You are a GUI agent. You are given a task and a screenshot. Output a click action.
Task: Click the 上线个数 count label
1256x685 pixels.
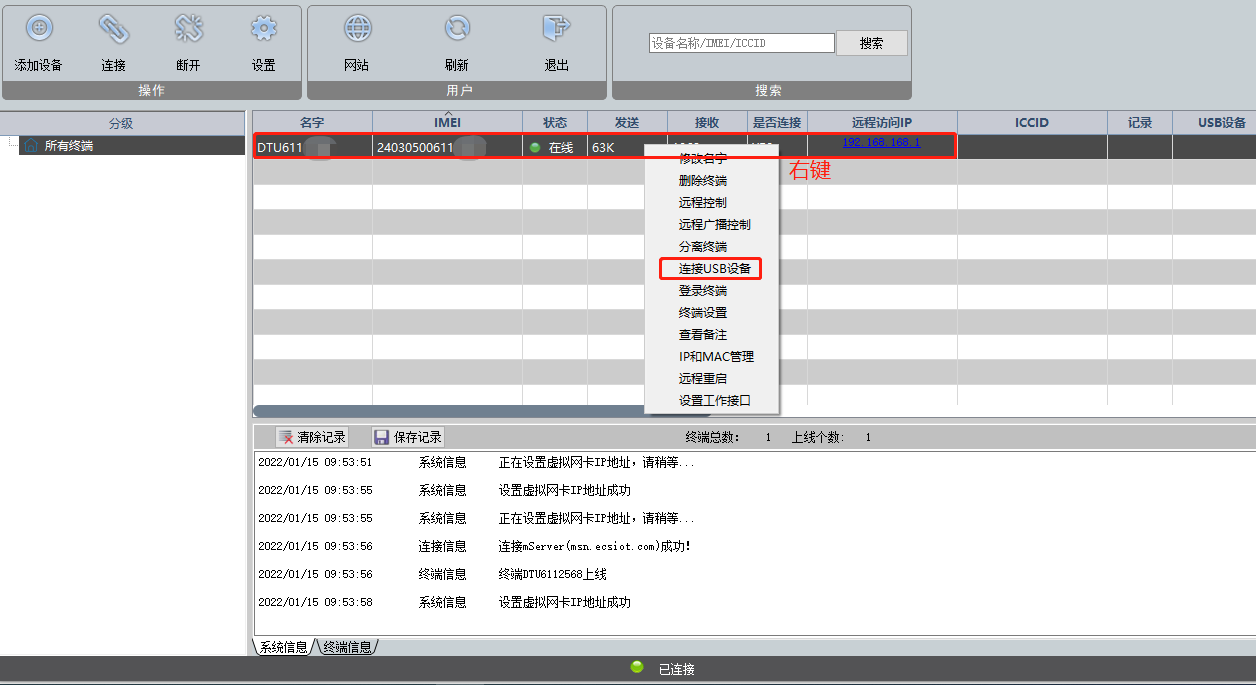[818, 437]
